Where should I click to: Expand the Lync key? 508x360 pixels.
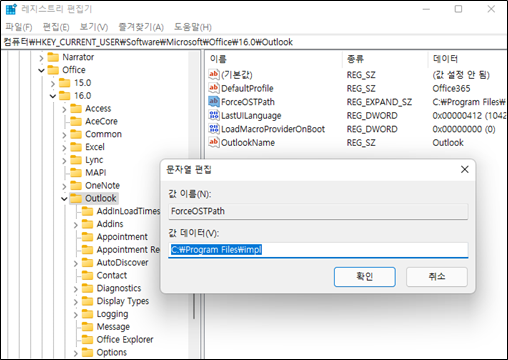[x=64, y=161]
